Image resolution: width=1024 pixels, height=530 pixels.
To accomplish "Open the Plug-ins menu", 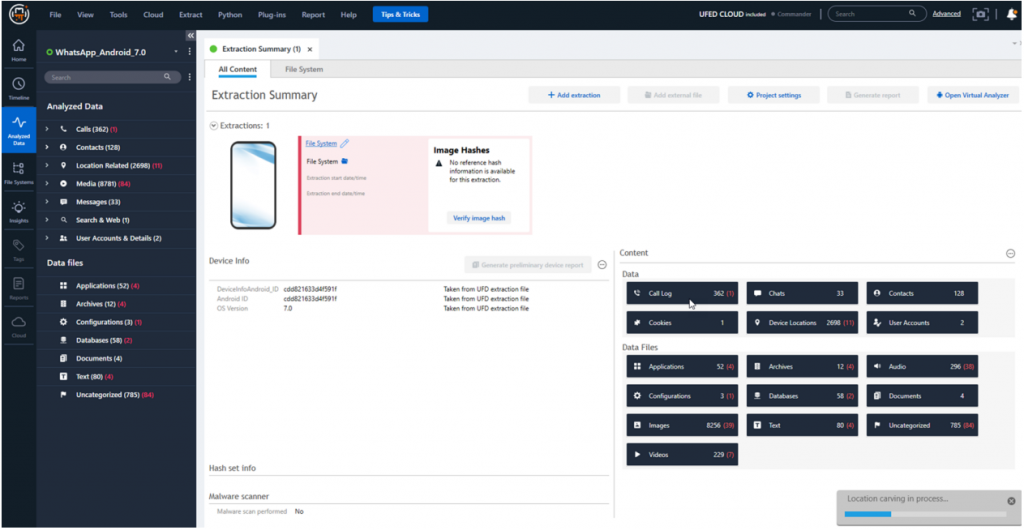I will coord(273,14).
